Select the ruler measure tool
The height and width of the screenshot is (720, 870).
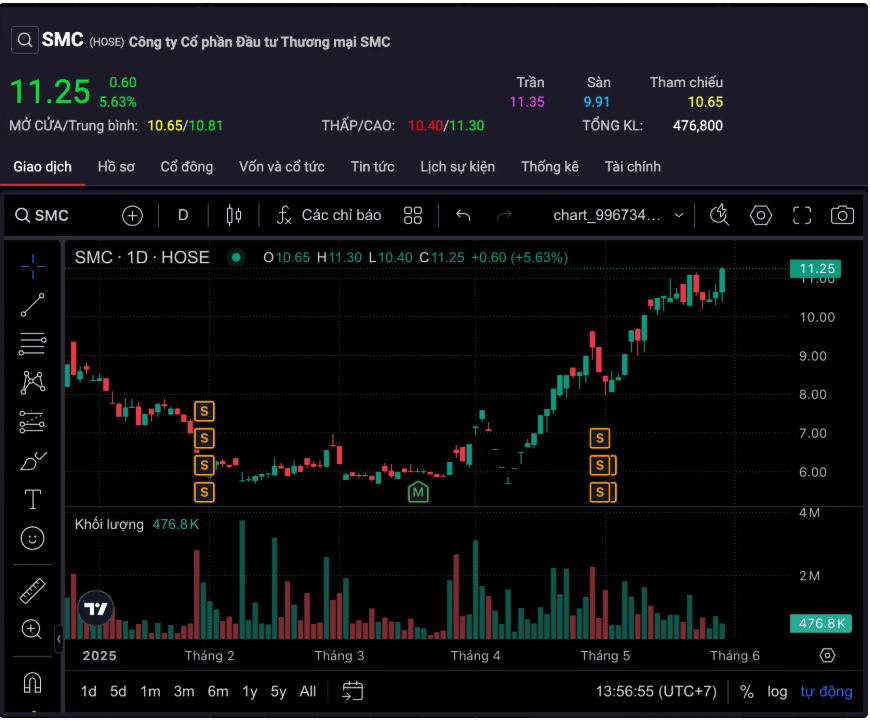(x=32, y=591)
